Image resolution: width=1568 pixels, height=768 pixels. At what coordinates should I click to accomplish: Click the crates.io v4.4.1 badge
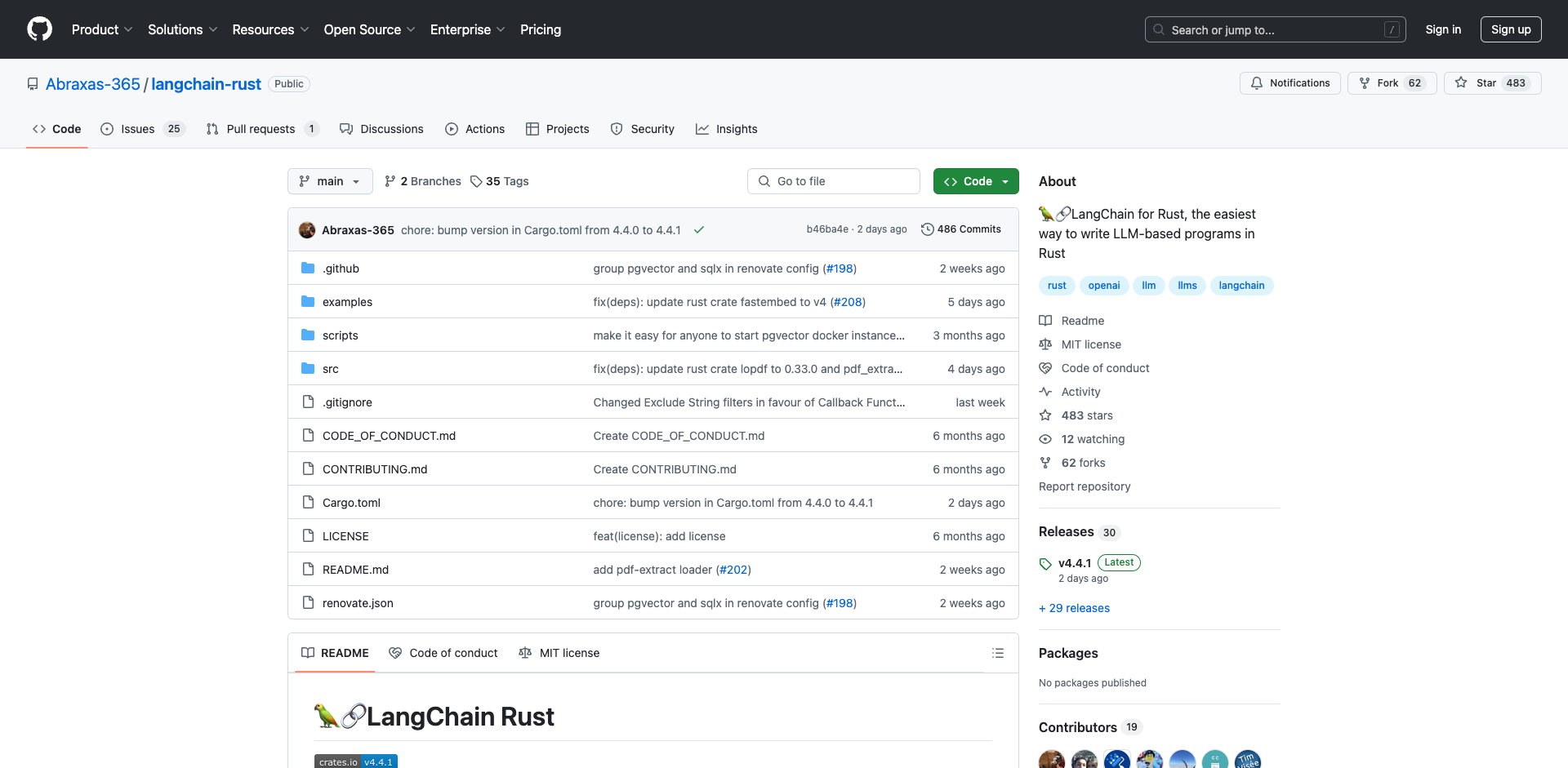pos(356,761)
